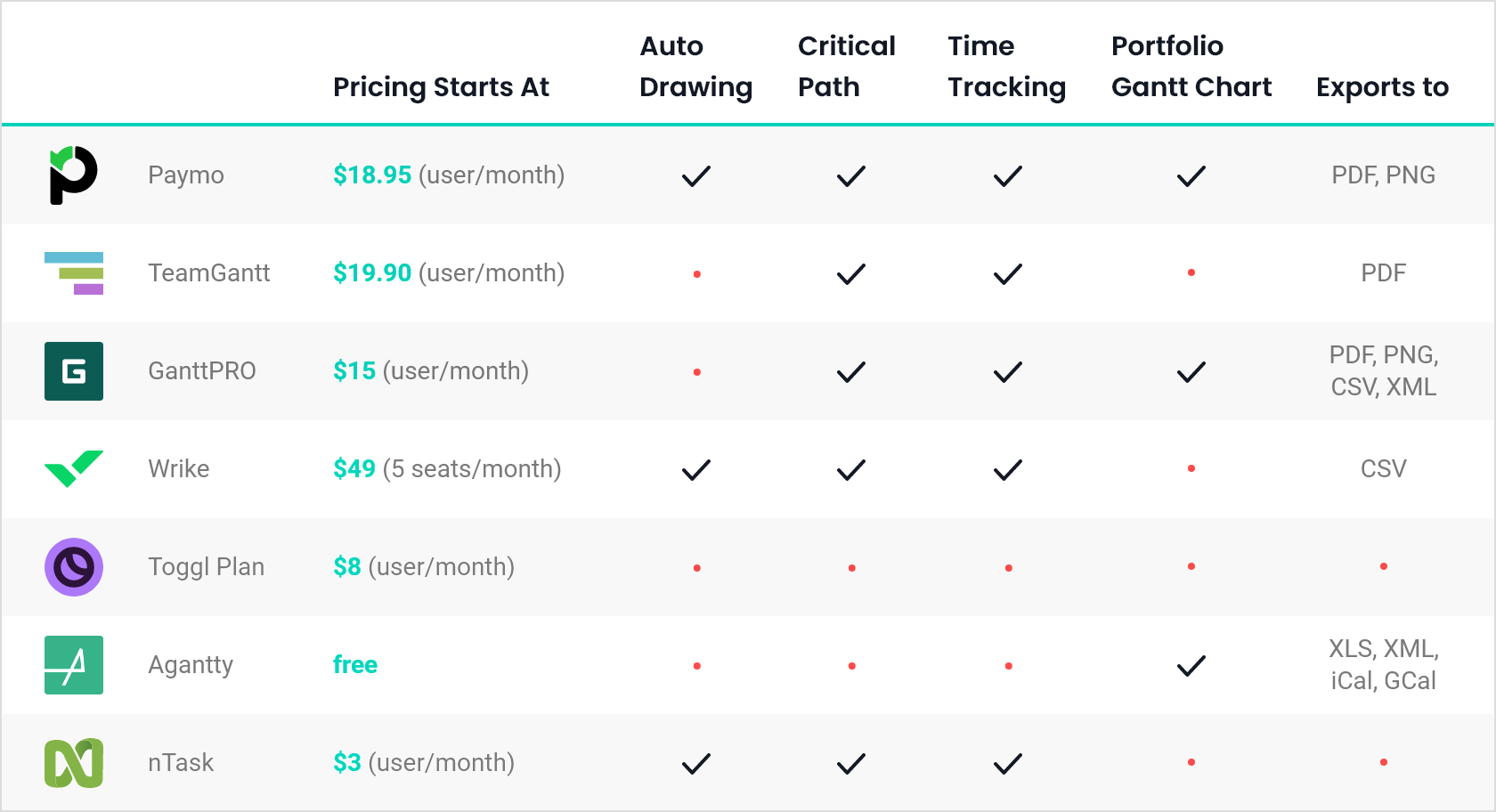Click the Agantty green logo icon
Viewport: 1496px width, 812px height.
(74, 665)
